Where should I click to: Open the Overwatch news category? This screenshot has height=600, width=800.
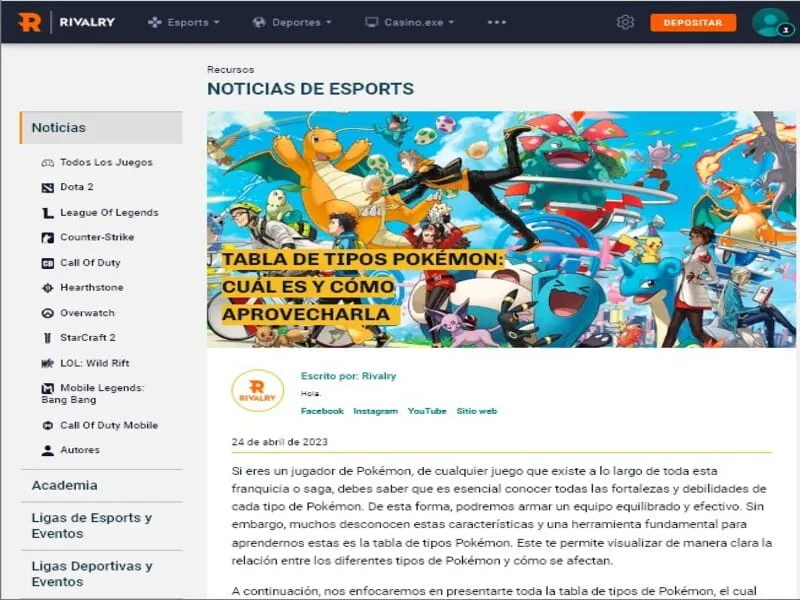87,313
